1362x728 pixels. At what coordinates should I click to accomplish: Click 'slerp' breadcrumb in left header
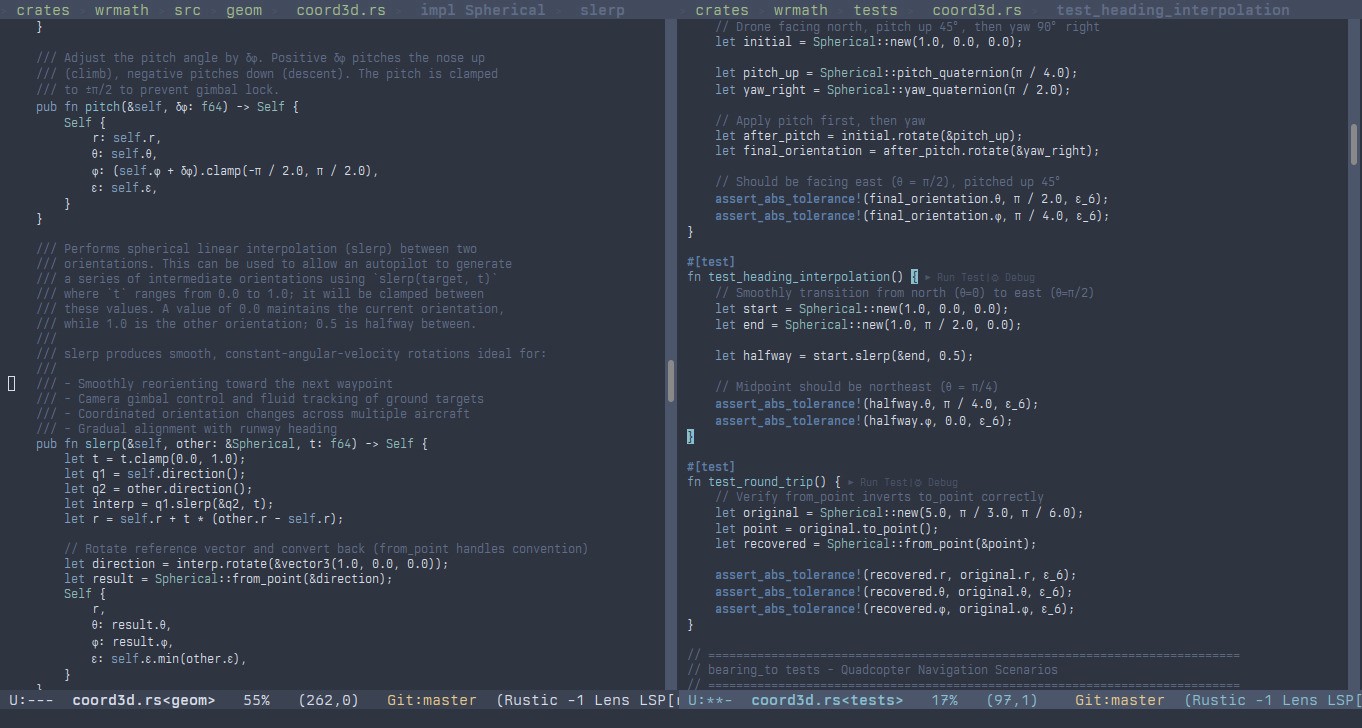pyautogui.click(x=602, y=10)
